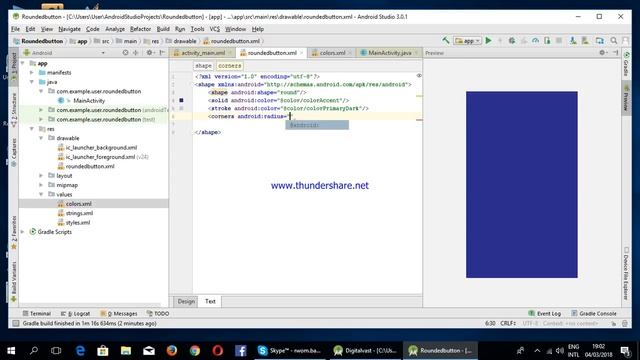Select roundedbutton.xml in project tree
640x360 pixels.
click(90, 166)
